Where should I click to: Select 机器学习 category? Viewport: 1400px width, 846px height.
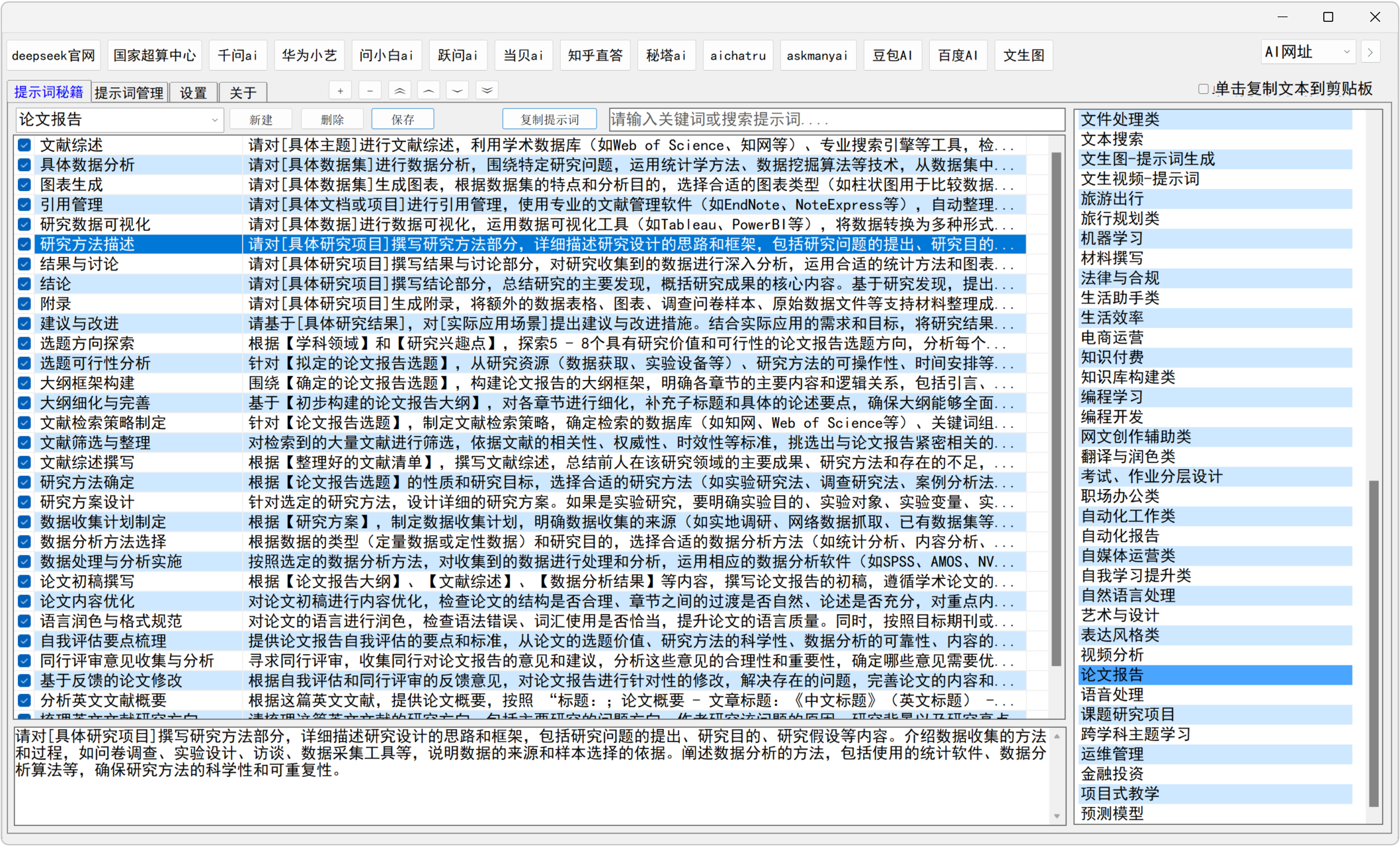click(x=1215, y=239)
